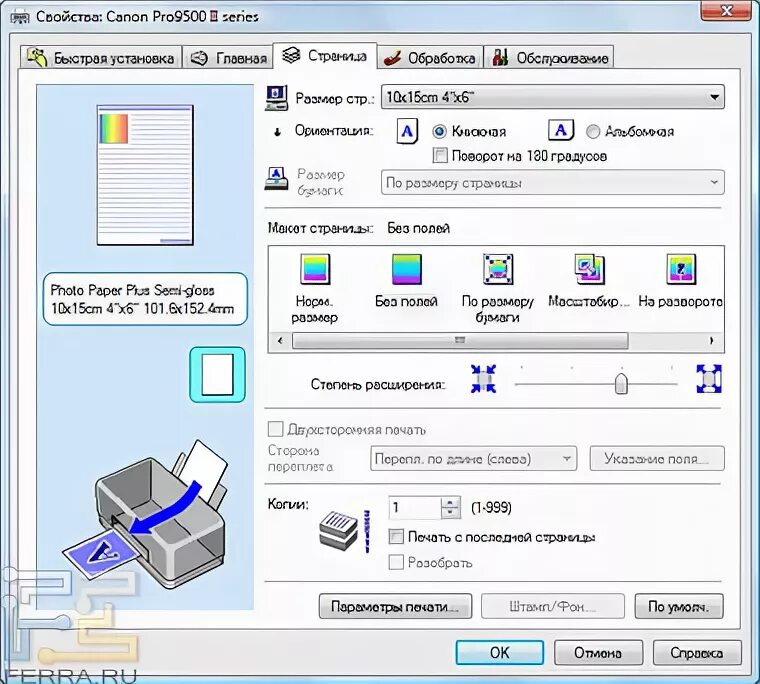Close the printer properties window

pyautogui.click(x=726, y=10)
